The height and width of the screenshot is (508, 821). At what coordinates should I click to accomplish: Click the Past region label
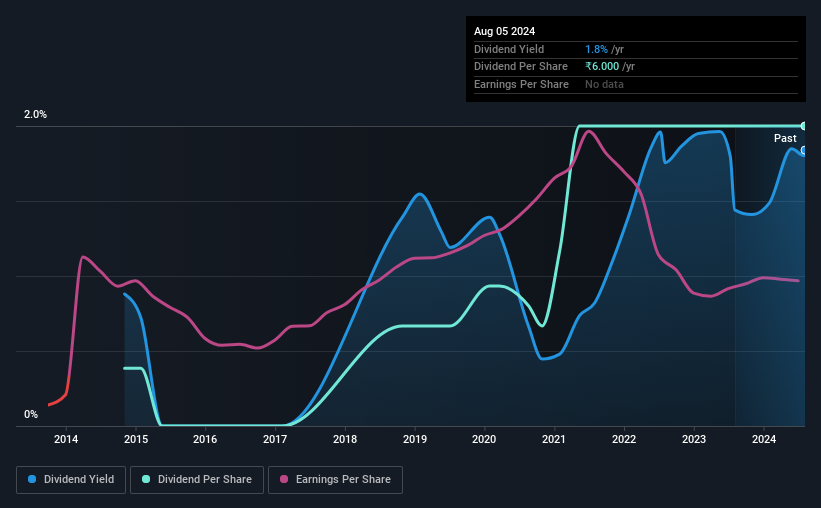click(x=785, y=138)
